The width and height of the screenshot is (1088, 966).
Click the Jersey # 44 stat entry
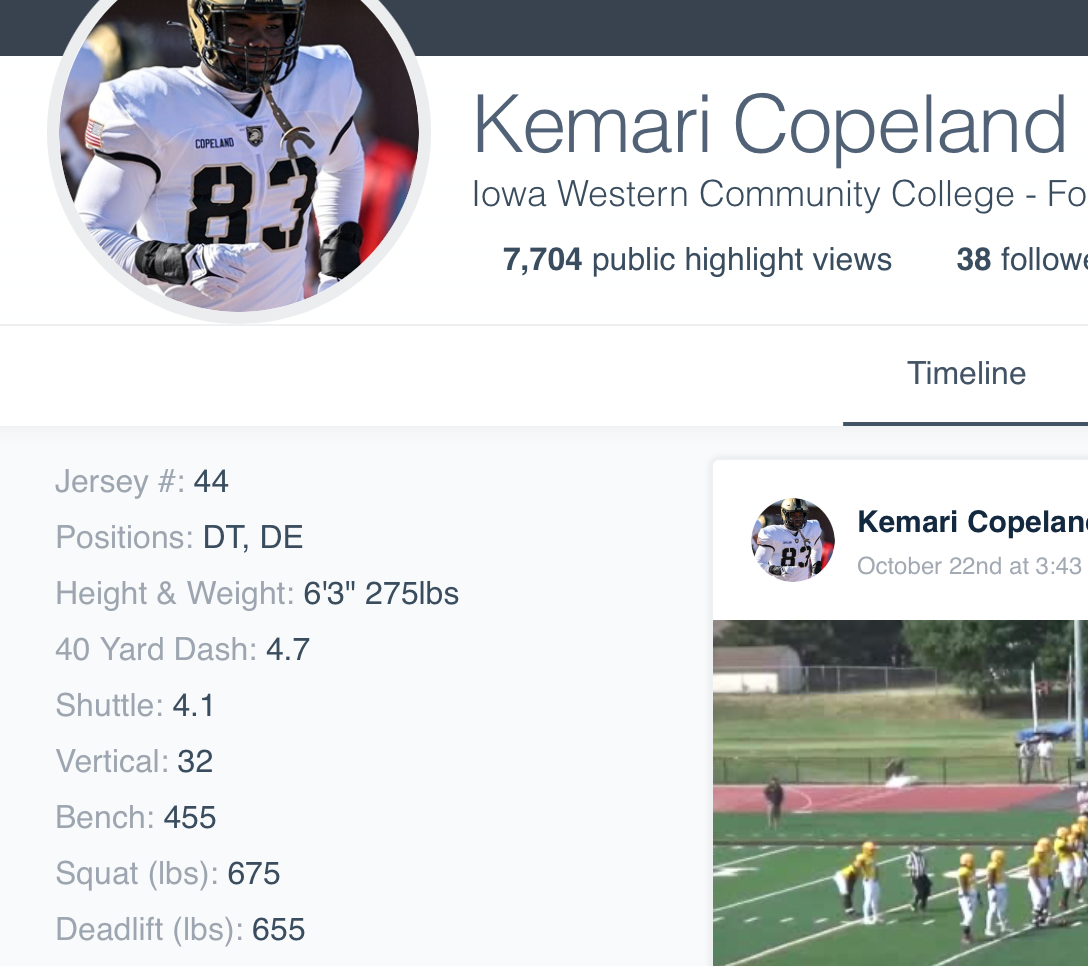pyautogui.click(x=140, y=481)
